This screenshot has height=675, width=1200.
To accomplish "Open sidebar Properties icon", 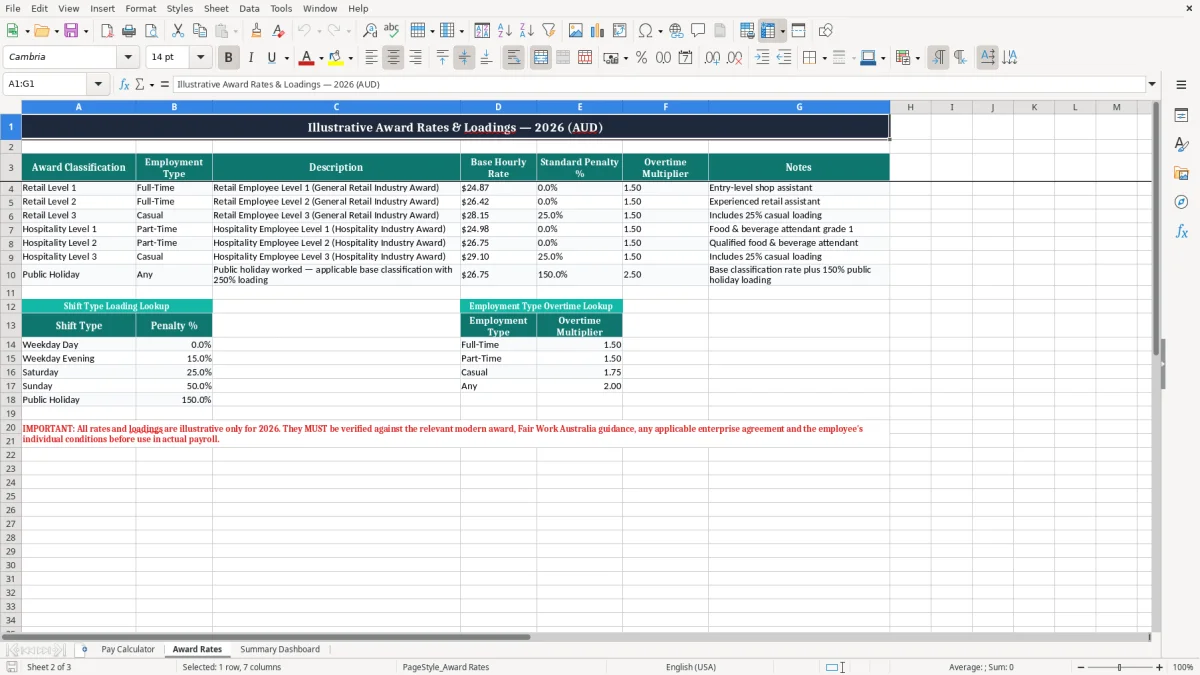I will 1181,116.
